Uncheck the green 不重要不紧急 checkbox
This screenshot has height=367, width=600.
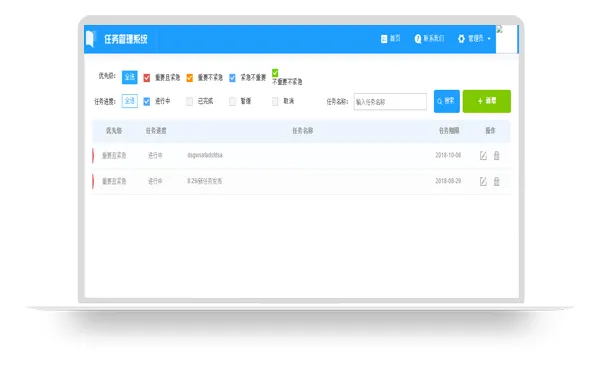275,73
